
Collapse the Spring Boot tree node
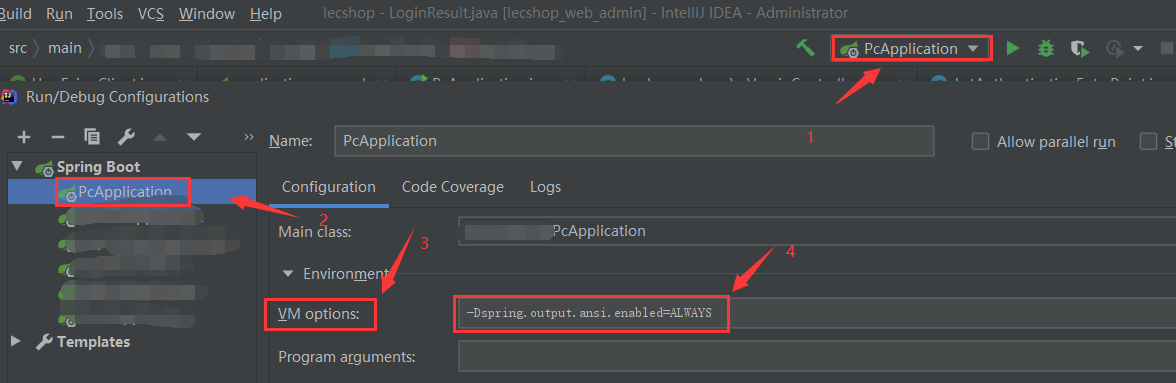(x=17, y=166)
